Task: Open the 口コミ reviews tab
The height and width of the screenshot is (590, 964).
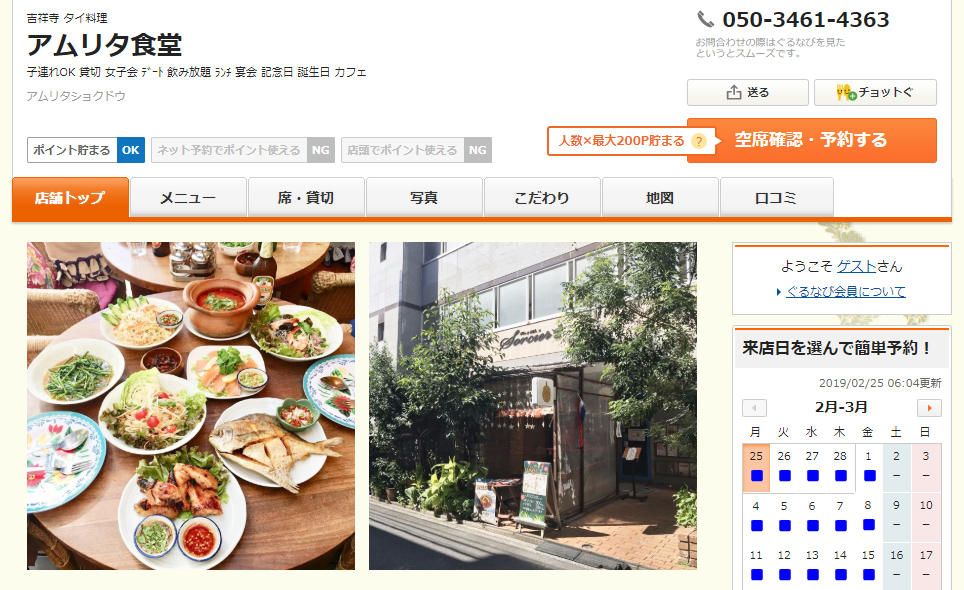Action: [776, 198]
